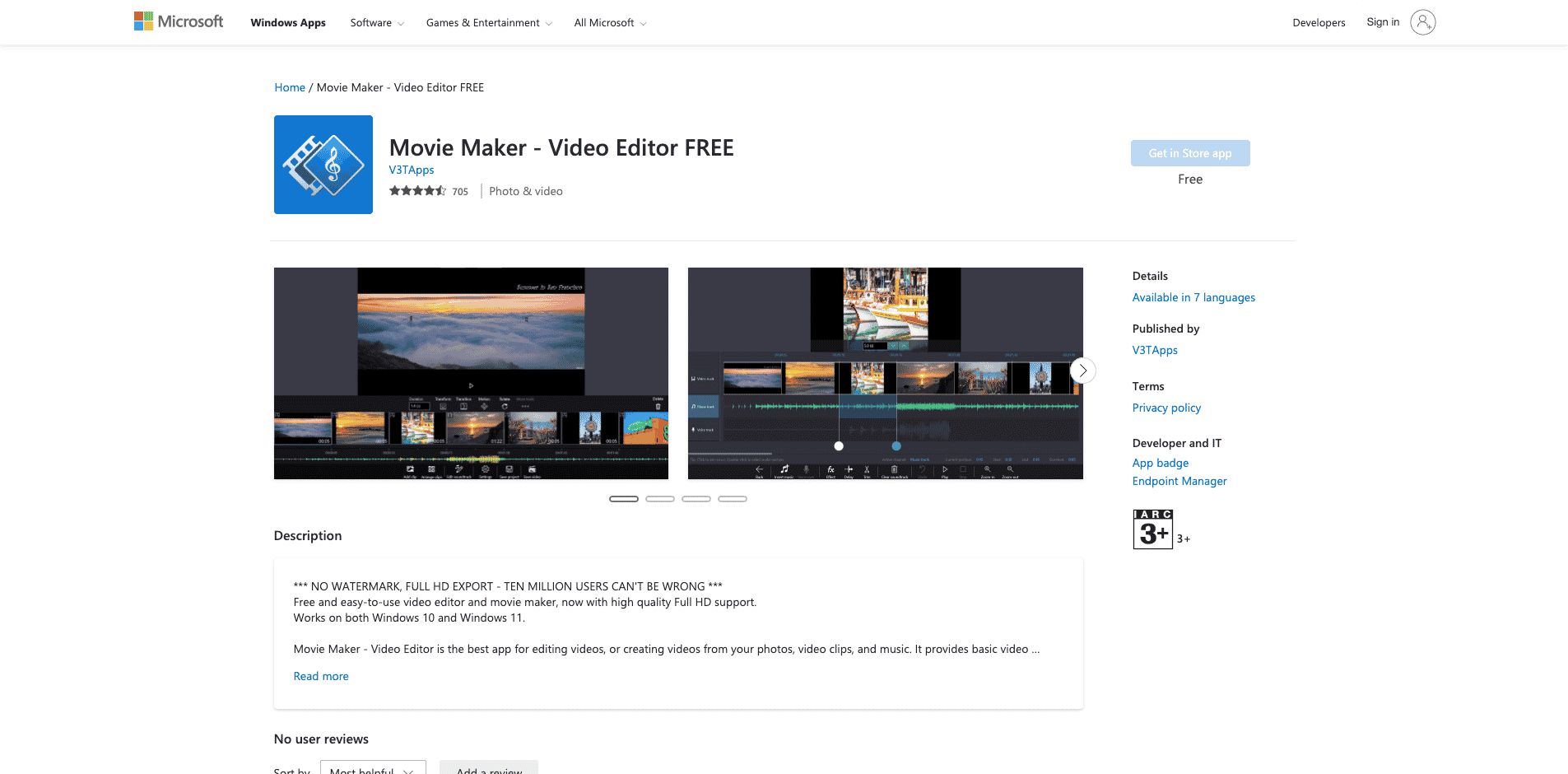Click the No user reviews heading

click(321, 739)
